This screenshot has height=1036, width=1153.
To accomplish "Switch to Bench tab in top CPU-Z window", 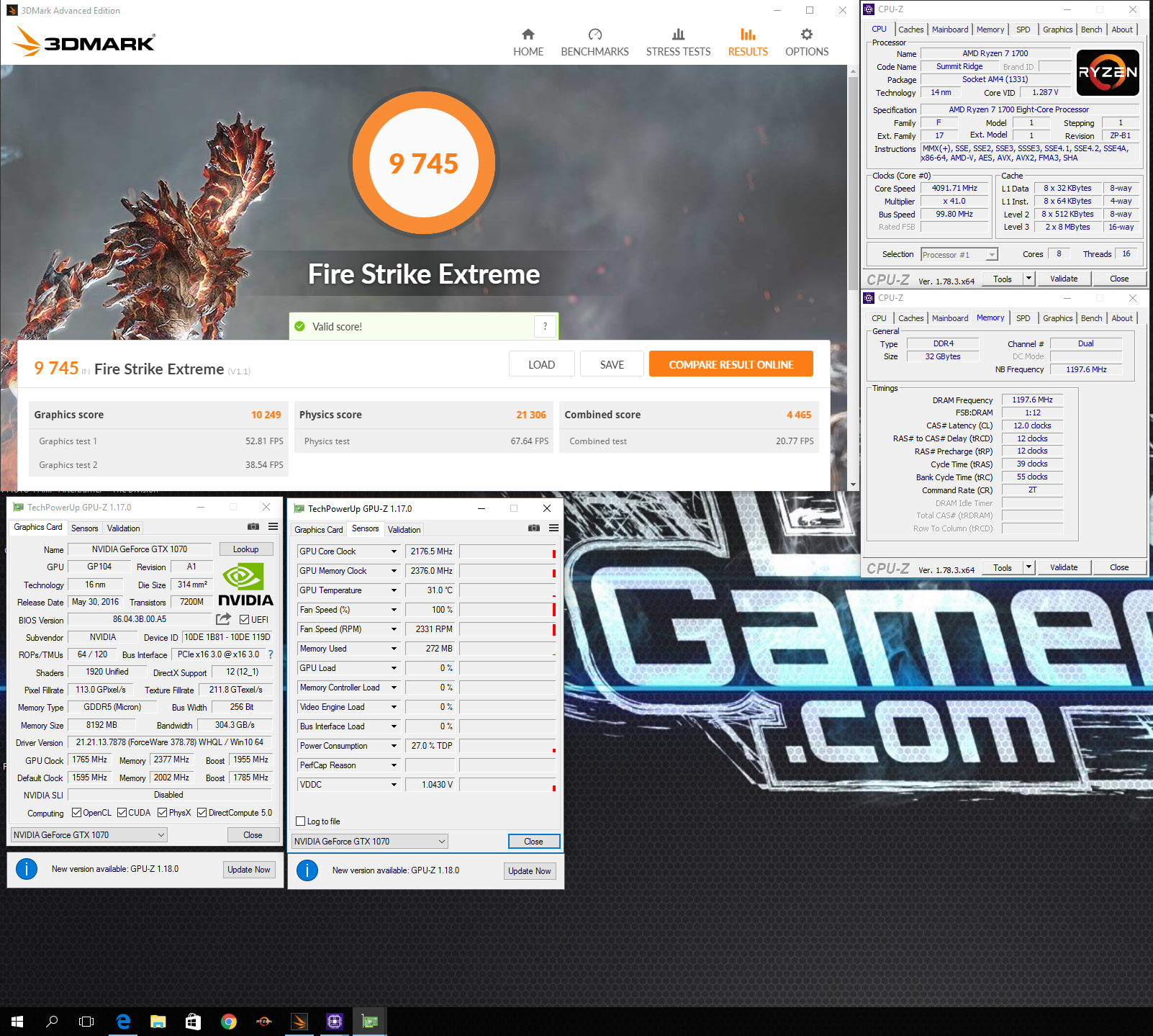I will point(1091,30).
